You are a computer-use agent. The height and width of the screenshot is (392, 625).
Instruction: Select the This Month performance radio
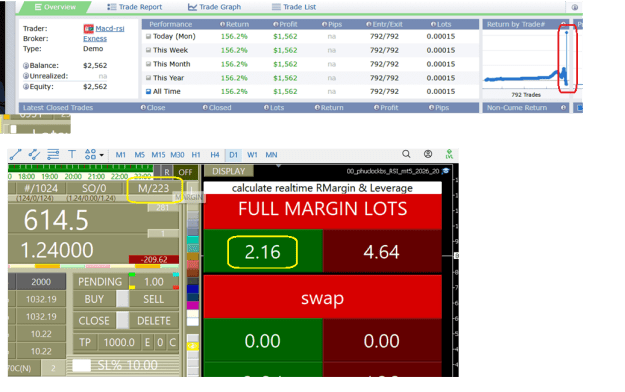[148, 64]
